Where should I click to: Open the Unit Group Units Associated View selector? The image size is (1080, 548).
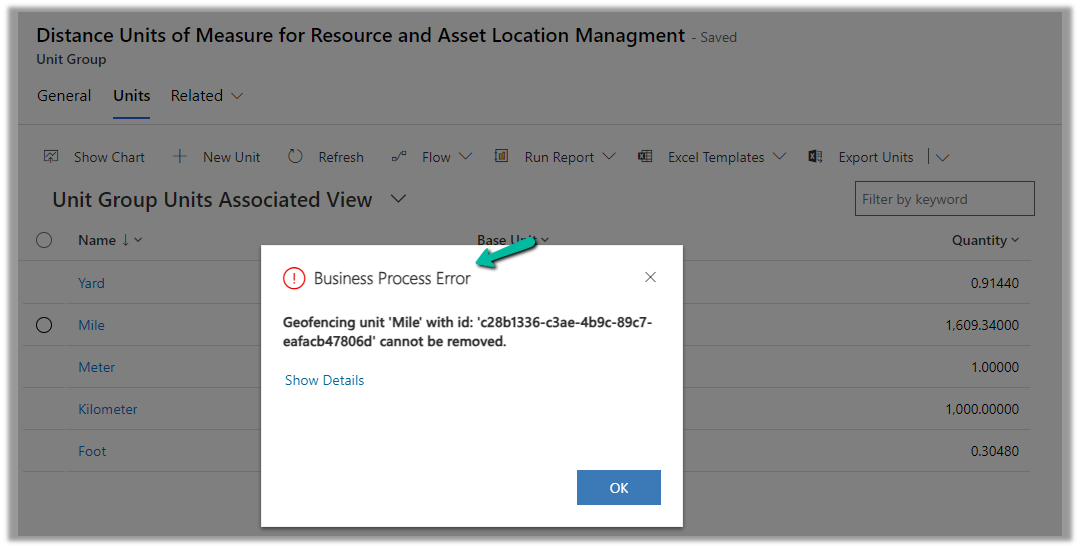[x=398, y=199]
